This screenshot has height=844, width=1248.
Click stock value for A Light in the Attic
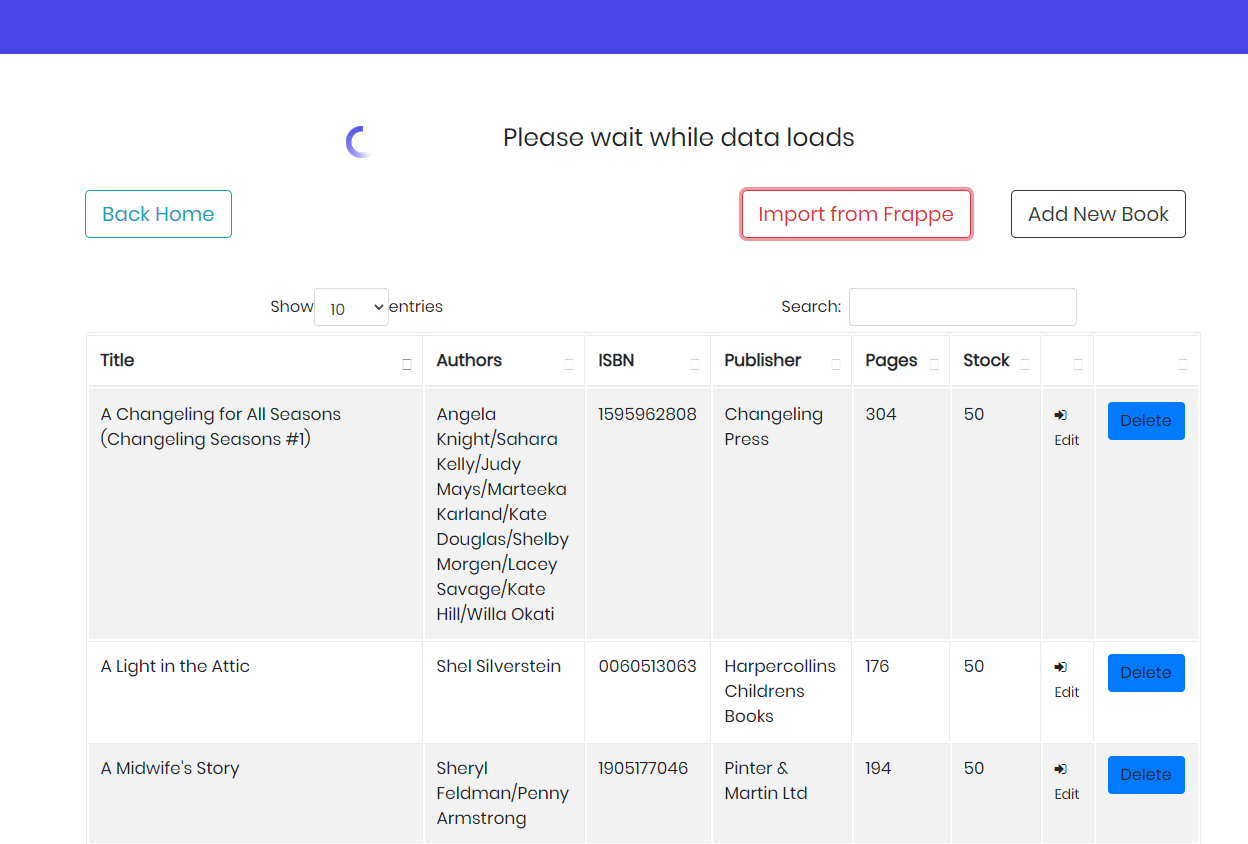pyautogui.click(x=974, y=667)
